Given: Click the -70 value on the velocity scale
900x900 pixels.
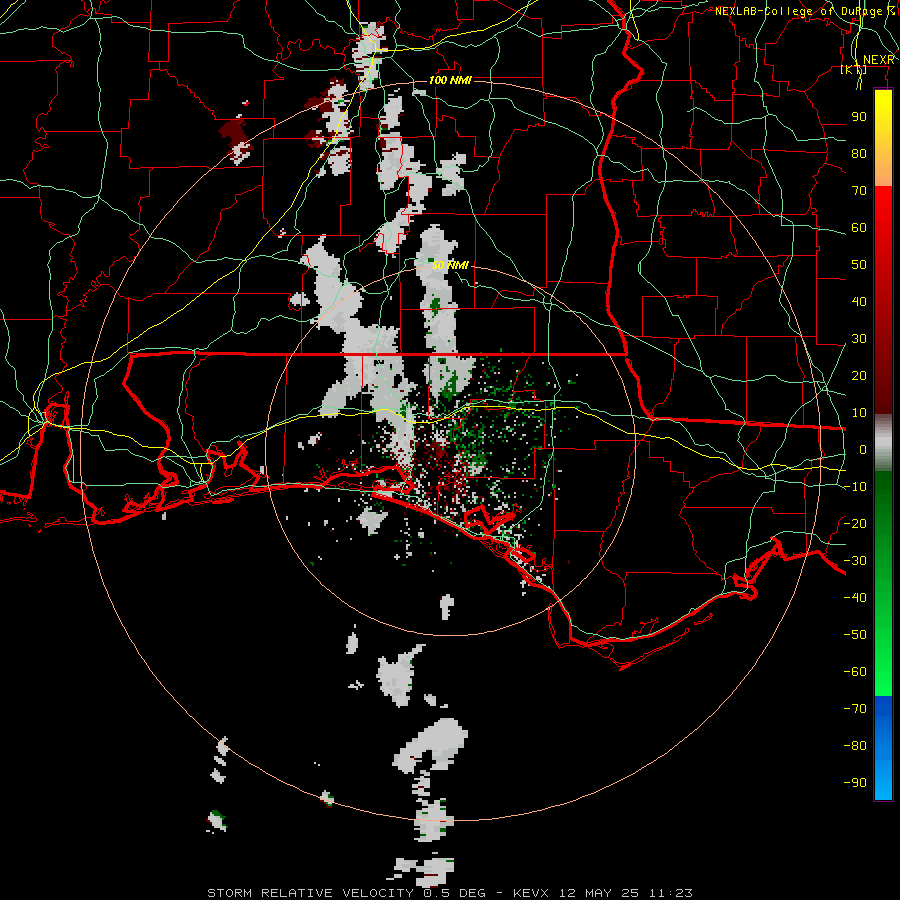Looking at the screenshot, I should click(x=855, y=709).
